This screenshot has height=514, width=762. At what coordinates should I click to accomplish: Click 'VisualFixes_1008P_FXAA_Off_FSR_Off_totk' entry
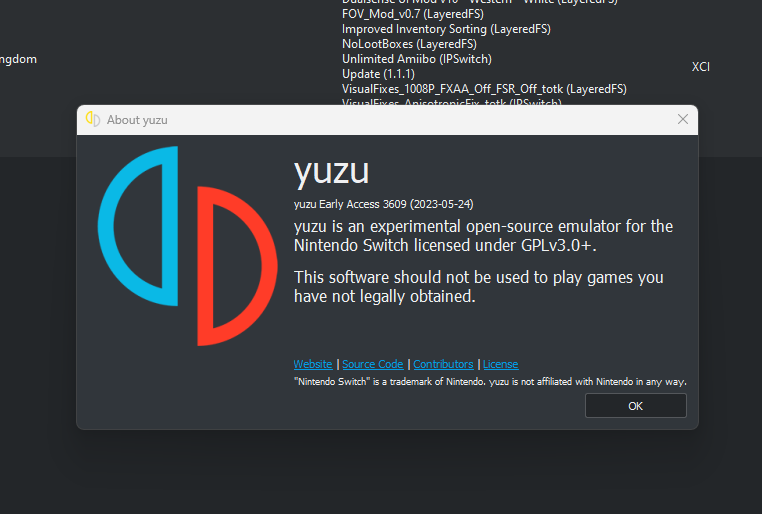pos(484,89)
